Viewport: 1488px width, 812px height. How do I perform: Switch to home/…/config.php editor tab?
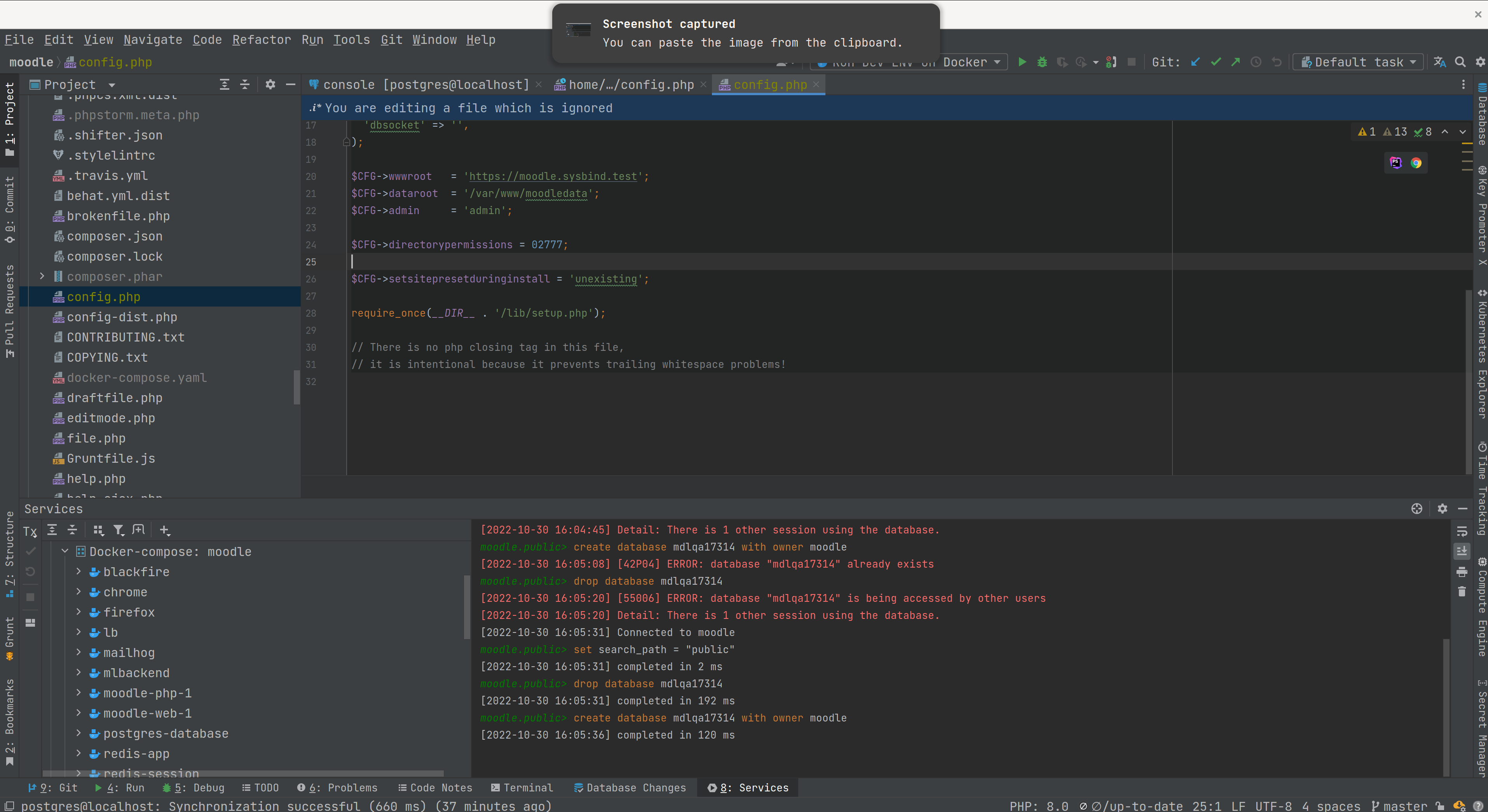630,85
